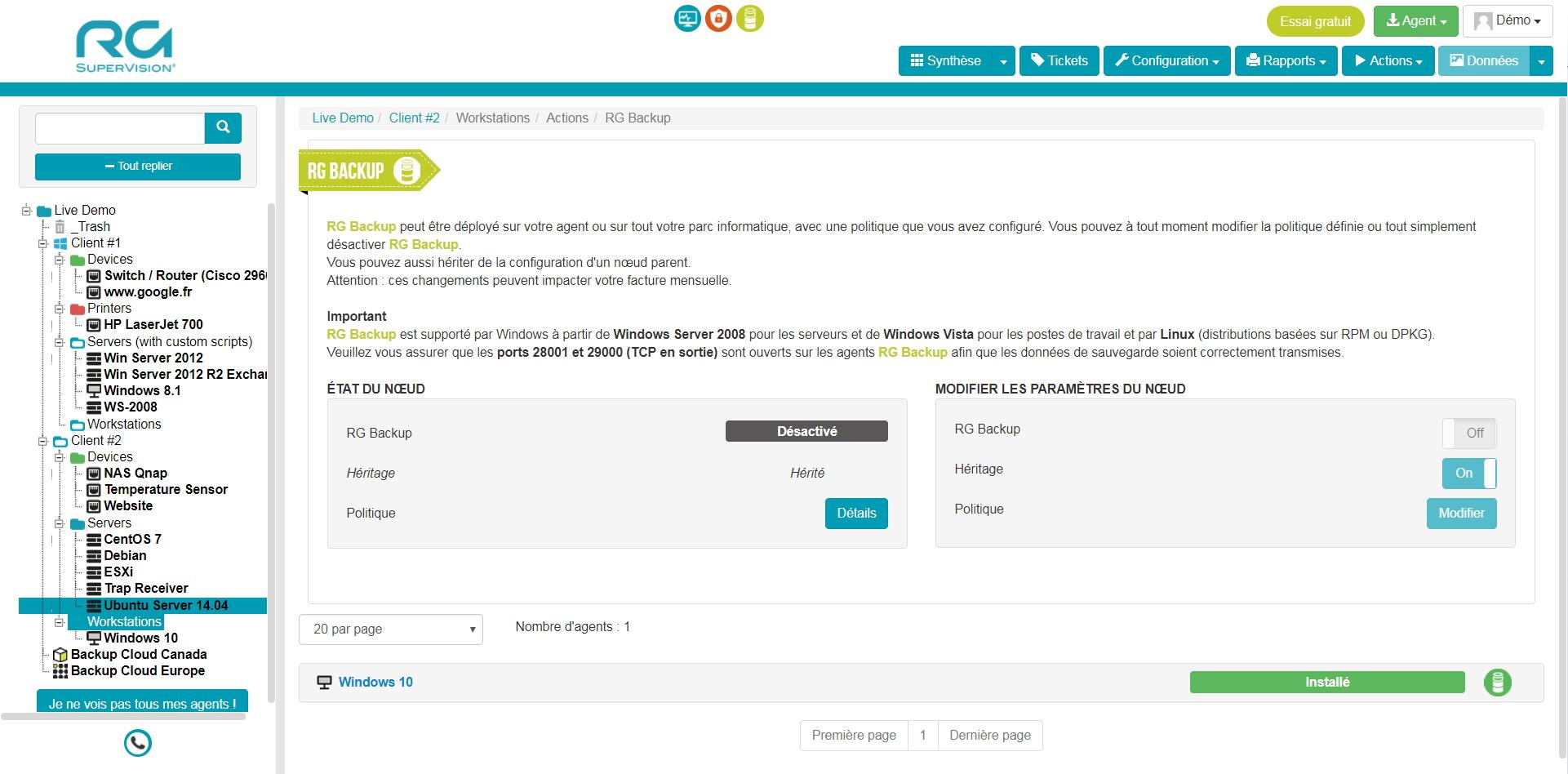Click the tree search input field

120,128
